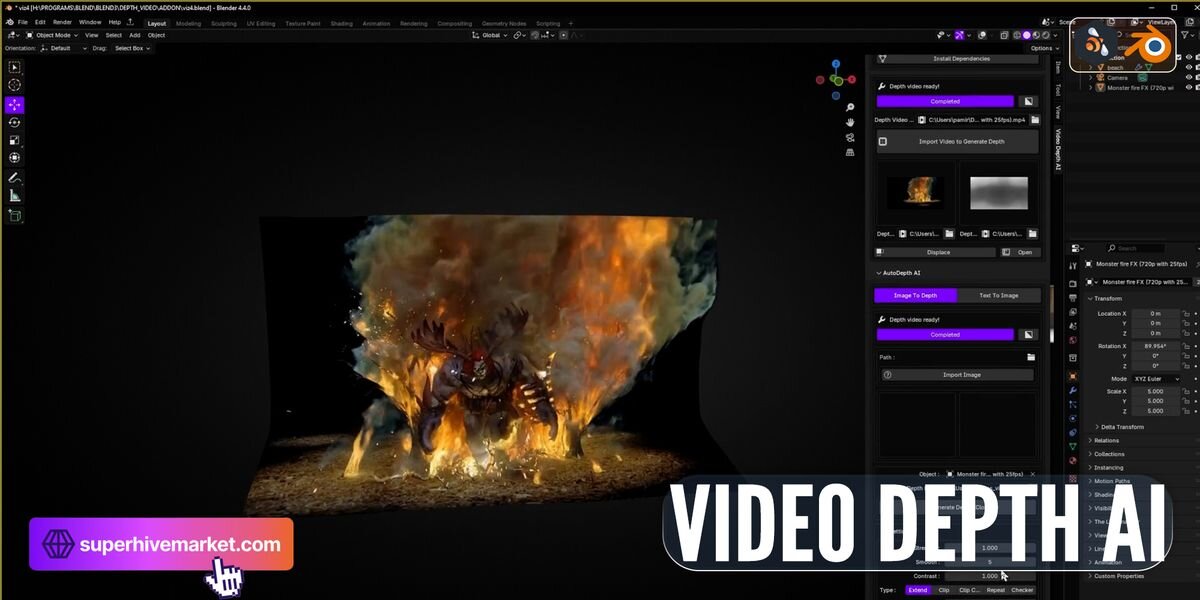Clear the Object field with the X icon

point(1032,474)
